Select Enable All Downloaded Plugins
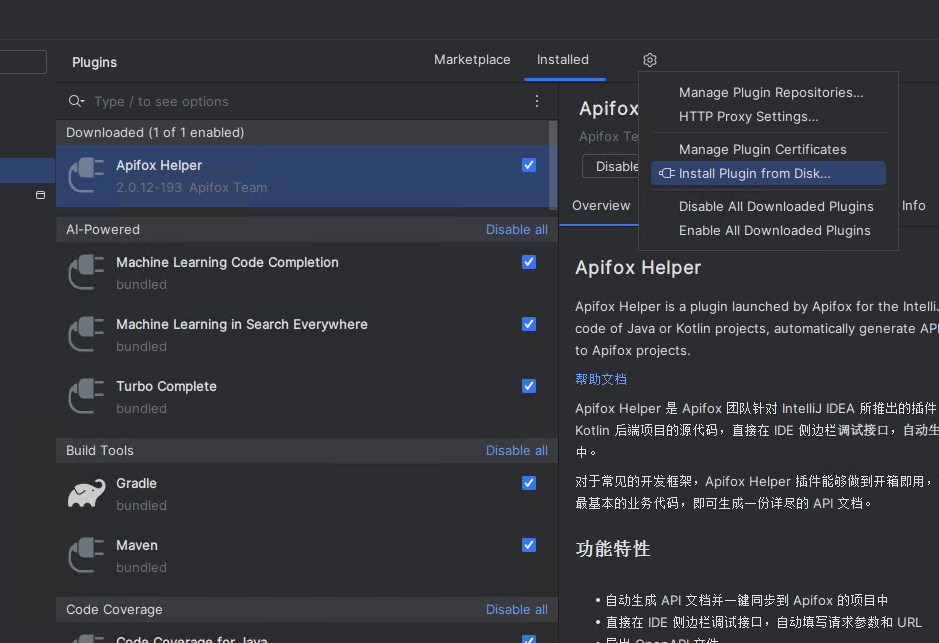This screenshot has height=643, width=939. click(768, 230)
